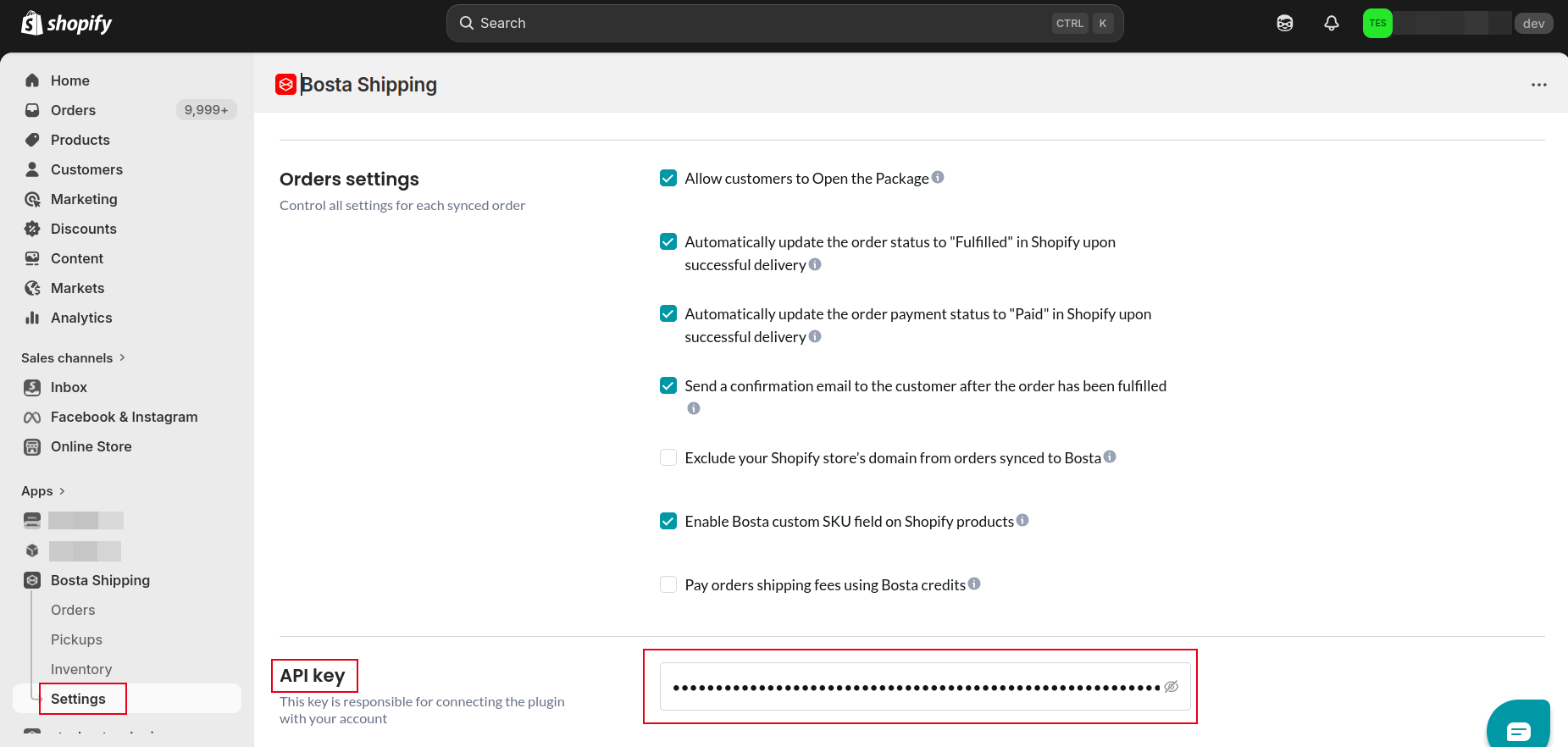Check Exclude your Shopify store's domain
This screenshot has height=747, width=1568.
tap(668, 457)
